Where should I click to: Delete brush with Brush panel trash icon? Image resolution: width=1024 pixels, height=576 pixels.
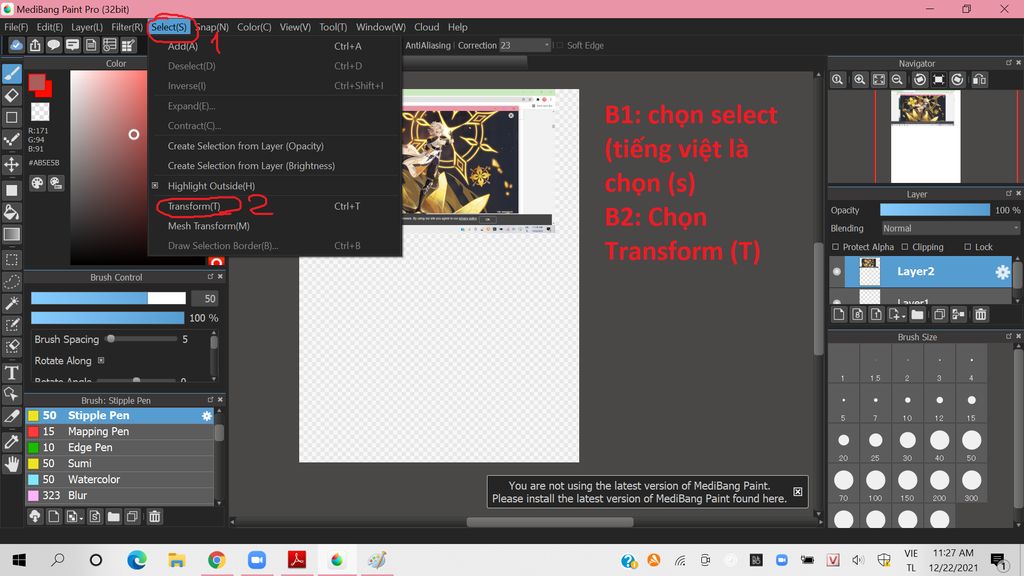click(x=154, y=517)
